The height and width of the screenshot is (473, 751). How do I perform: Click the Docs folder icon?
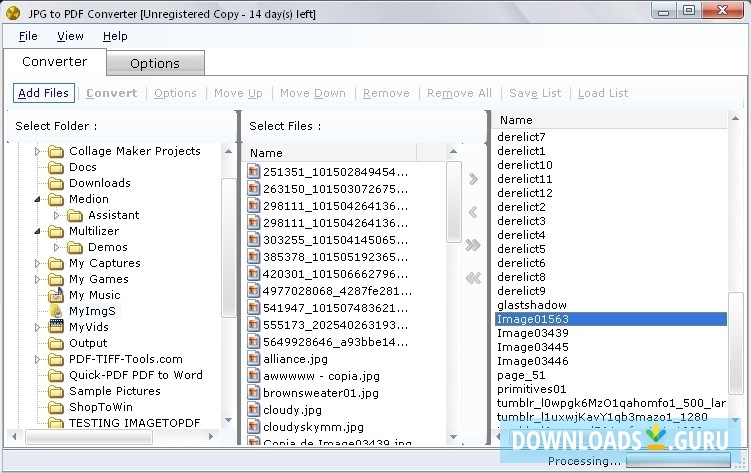56,167
